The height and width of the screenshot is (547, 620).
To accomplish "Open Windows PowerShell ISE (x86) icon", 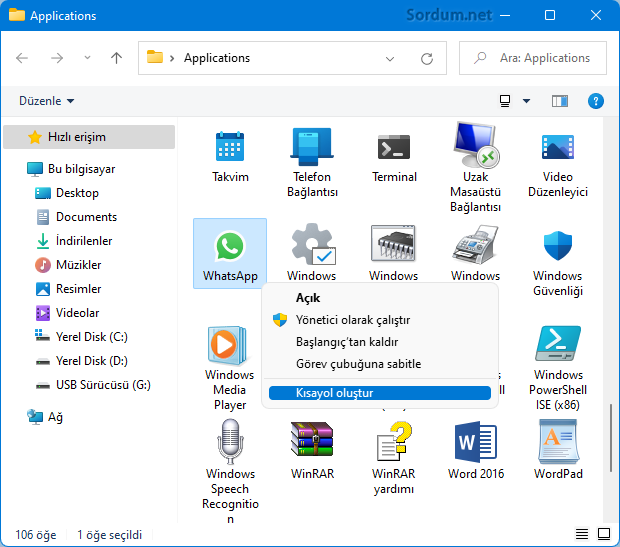I will click(x=558, y=343).
